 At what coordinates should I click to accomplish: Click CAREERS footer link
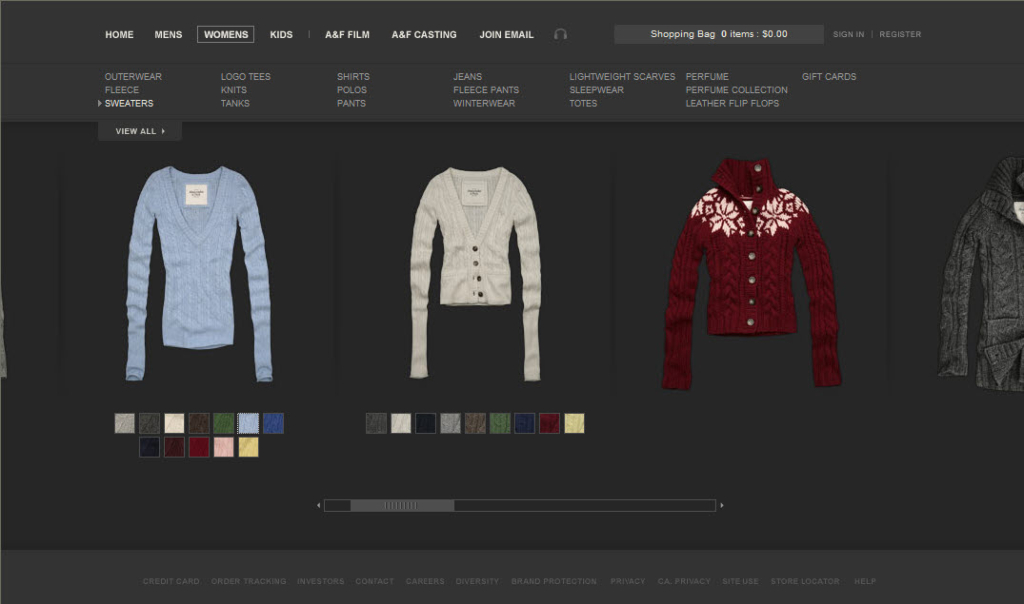click(x=424, y=581)
